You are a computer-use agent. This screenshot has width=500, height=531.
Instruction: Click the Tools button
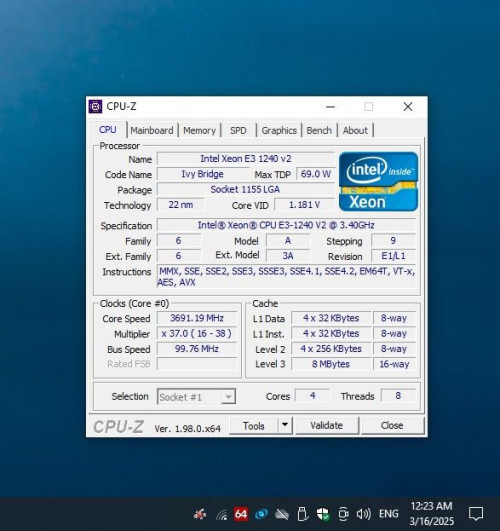pyautogui.click(x=254, y=425)
